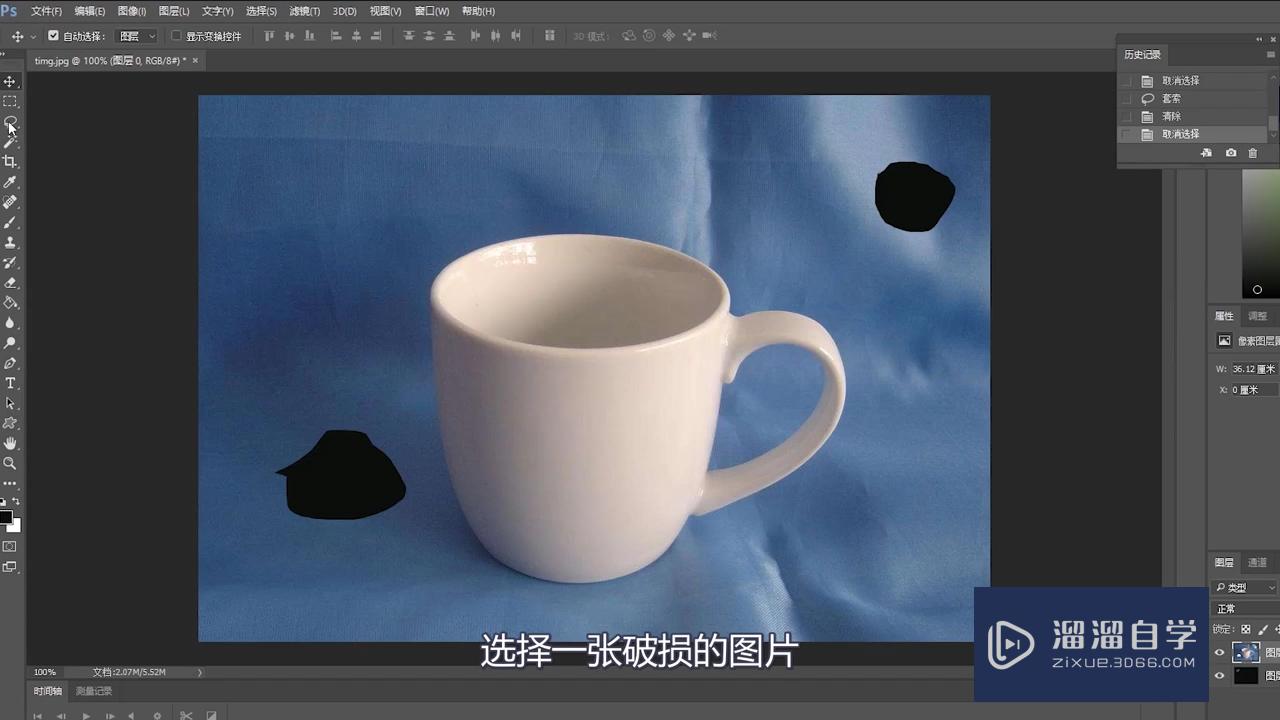Go to first frame in timeline
This screenshot has height=720, width=1280.
(x=38, y=715)
